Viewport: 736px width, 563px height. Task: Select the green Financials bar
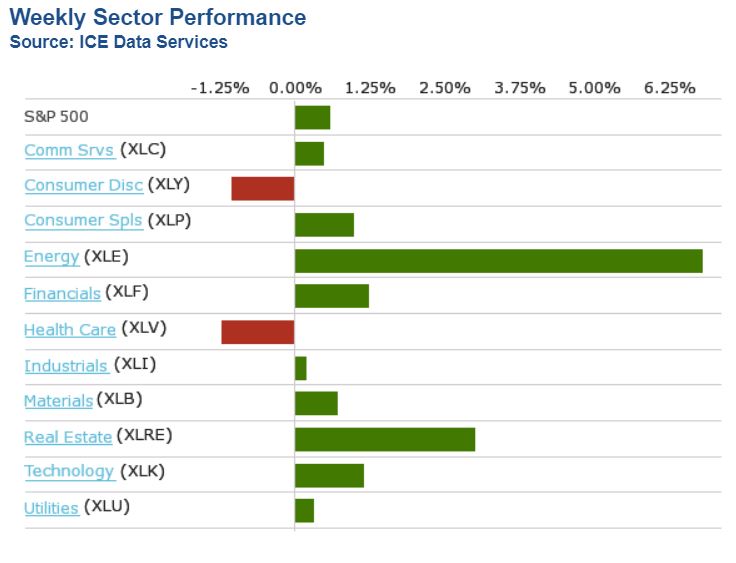tap(331, 296)
